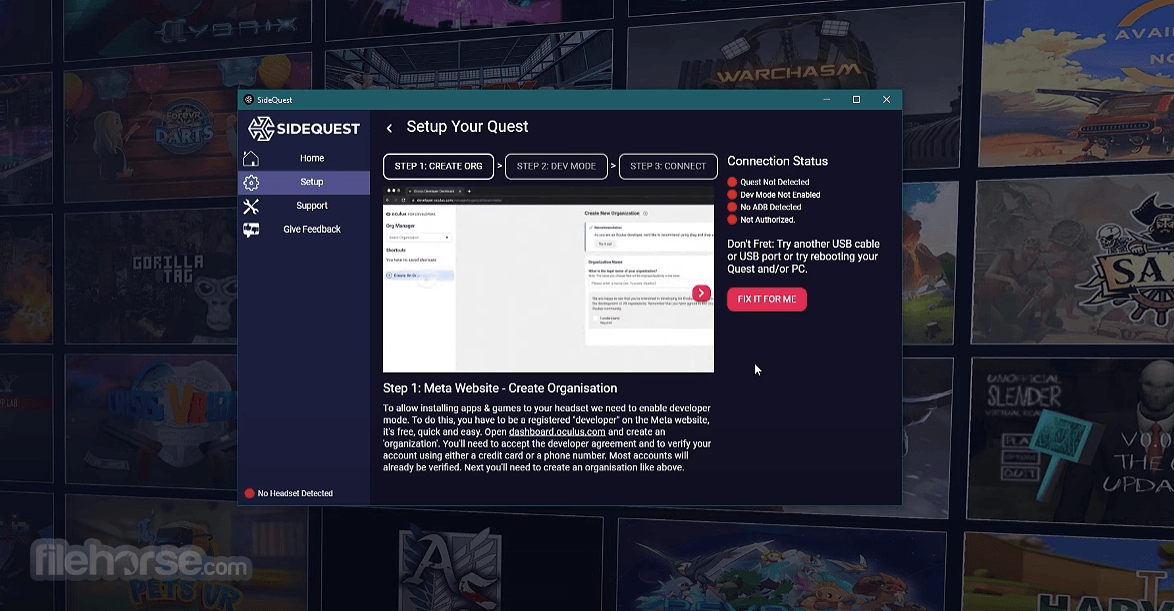Click the Support wrench tools icon
Screen dimensions: 1174x611
coord(251,206)
